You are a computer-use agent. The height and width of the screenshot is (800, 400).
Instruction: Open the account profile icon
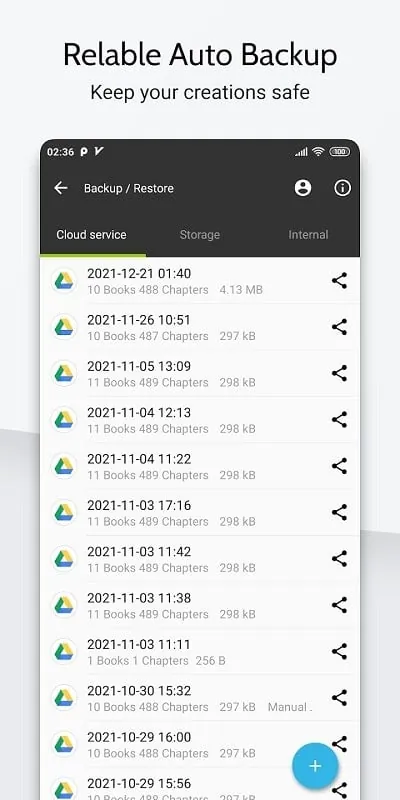tap(303, 188)
